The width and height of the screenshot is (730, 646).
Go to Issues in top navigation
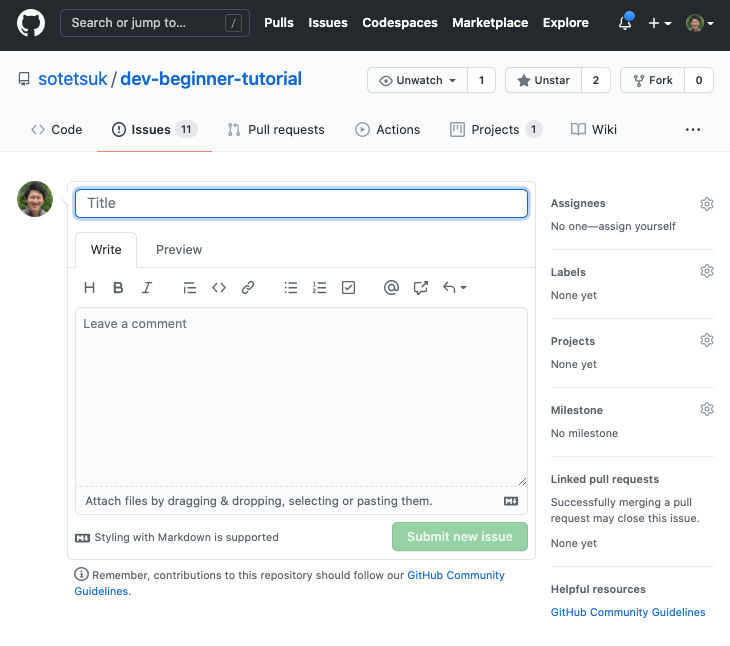tap(328, 23)
